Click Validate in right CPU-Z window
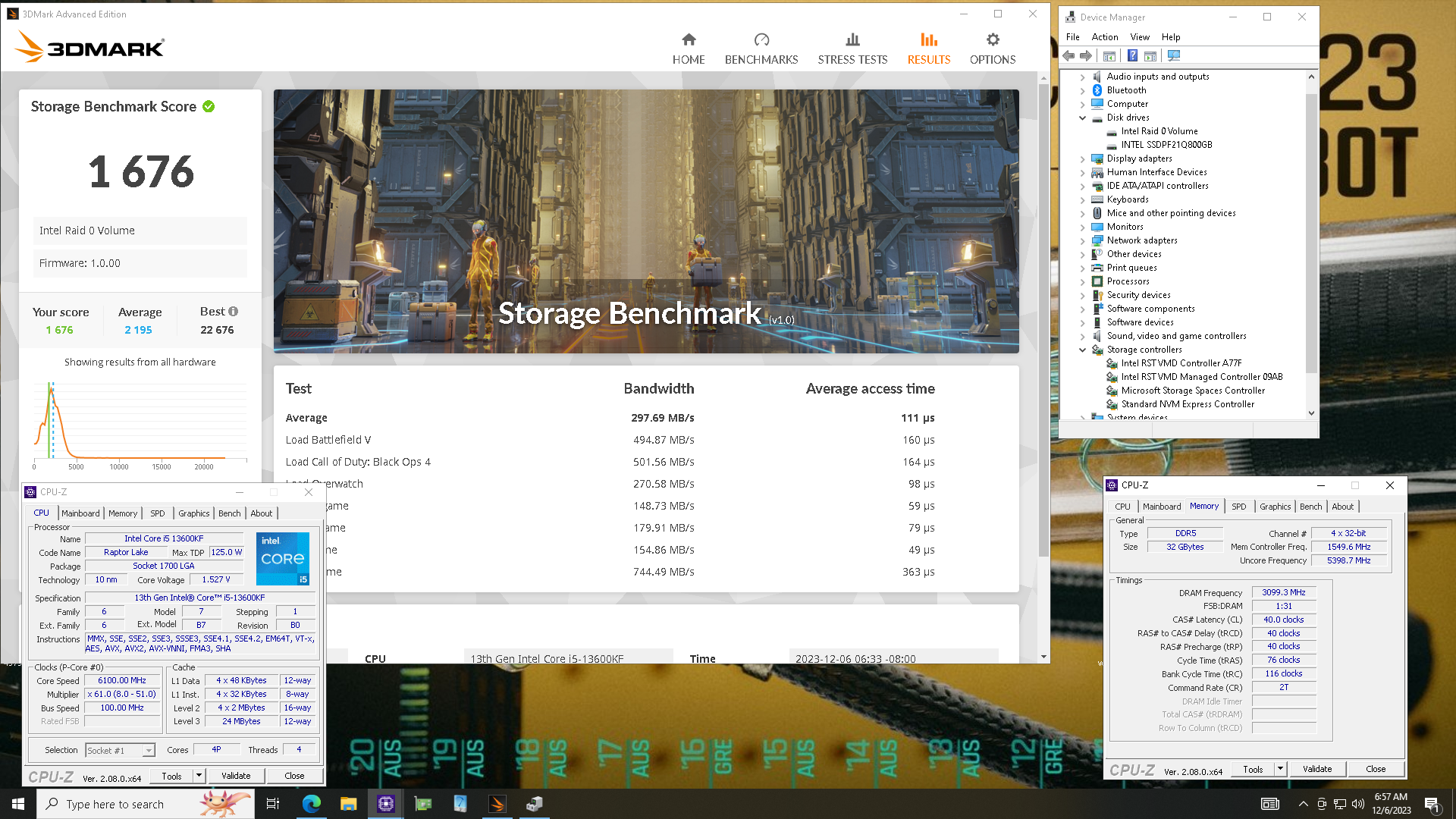The height and width of the screenshot is (819, 1456). pyautogui.click(x=1317, y=769)
